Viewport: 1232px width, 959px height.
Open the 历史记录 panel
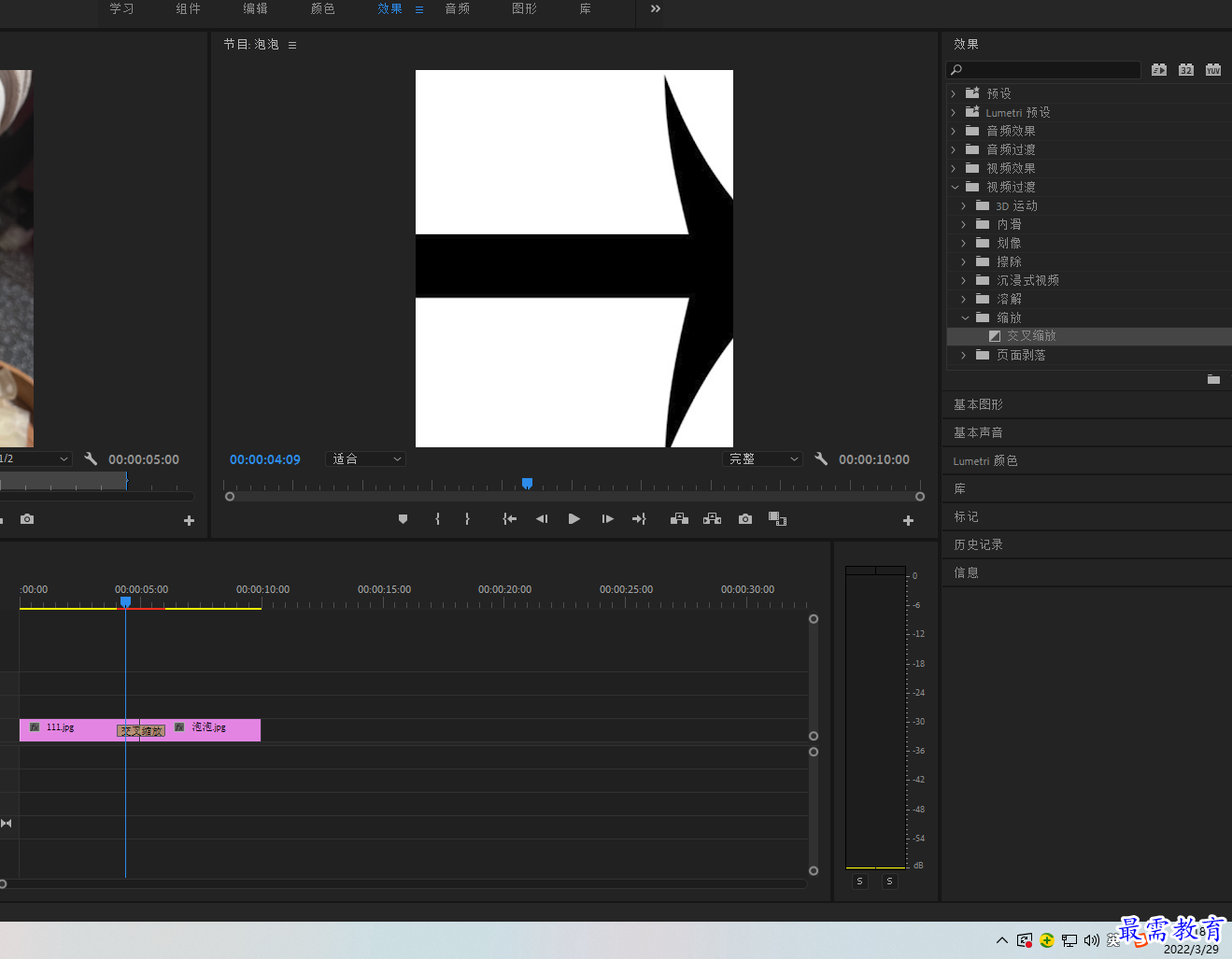point(978,544)
